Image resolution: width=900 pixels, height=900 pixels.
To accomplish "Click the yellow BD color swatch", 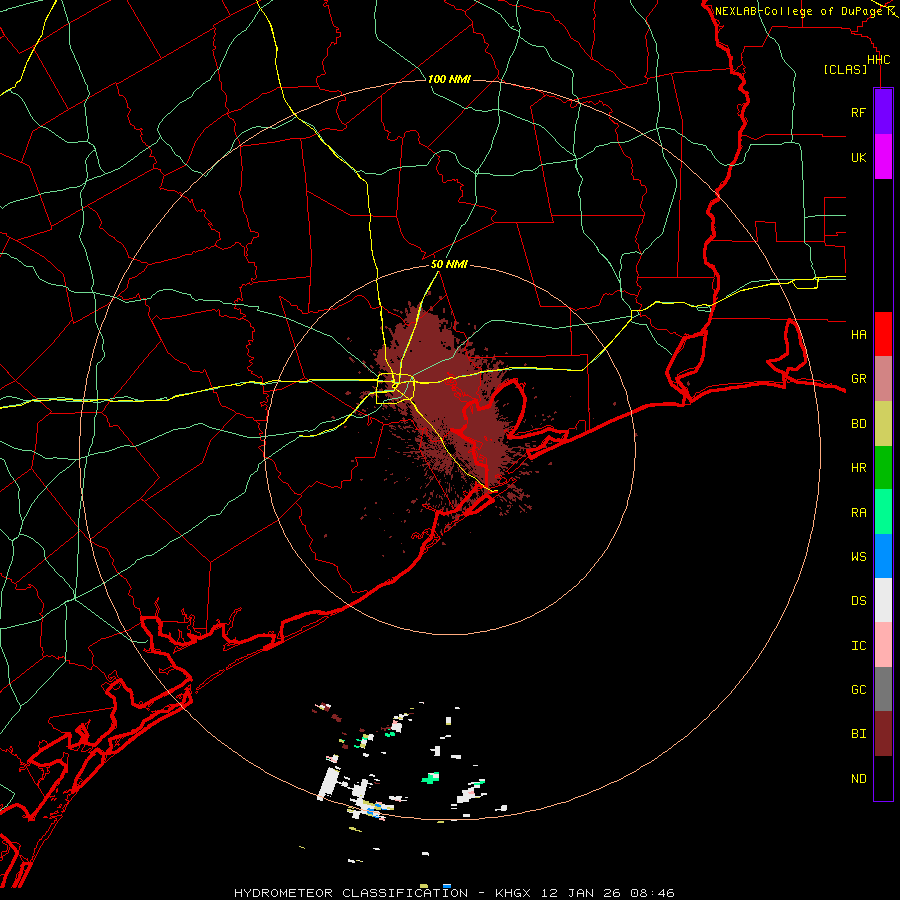I will (x=883, y=424).
